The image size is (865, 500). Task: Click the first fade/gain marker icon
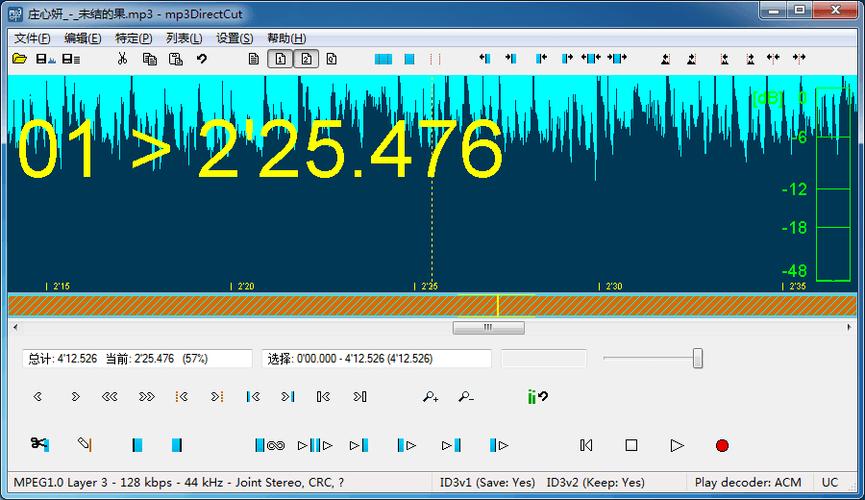(x=666, y=58)
